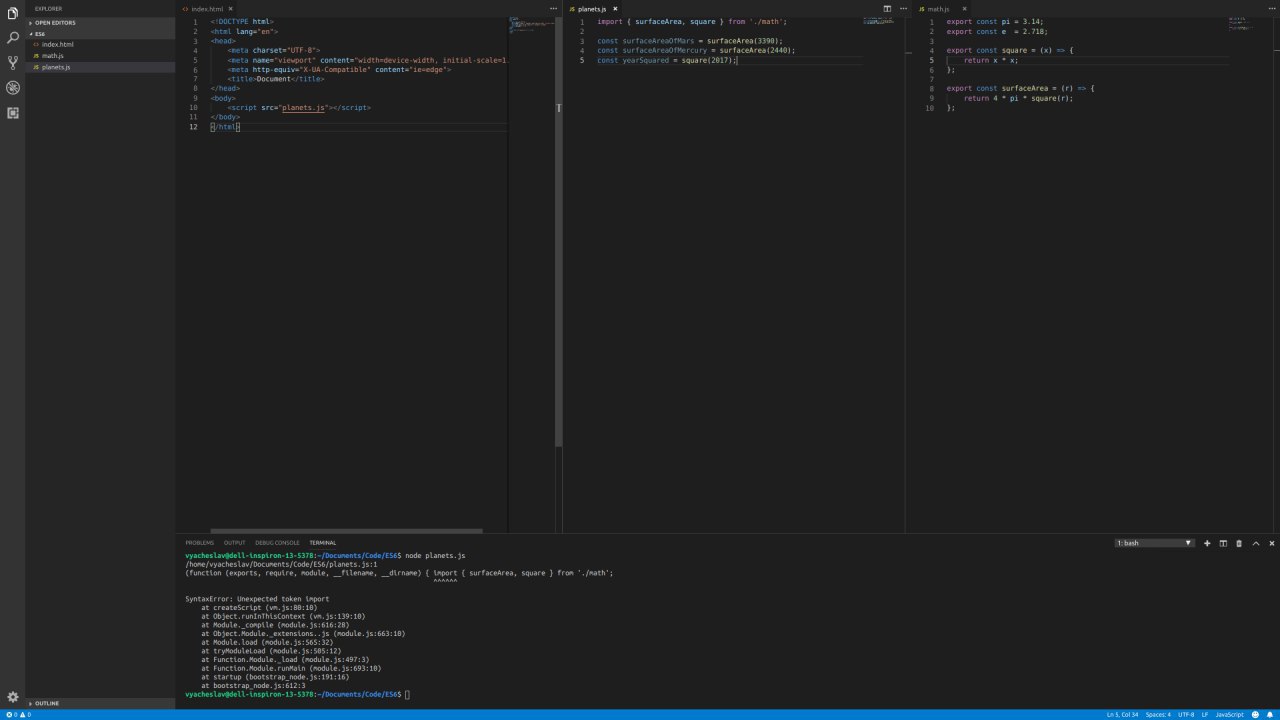
Task: Open more actions for planets.js editor group
Action: click(x=901, y=8)
